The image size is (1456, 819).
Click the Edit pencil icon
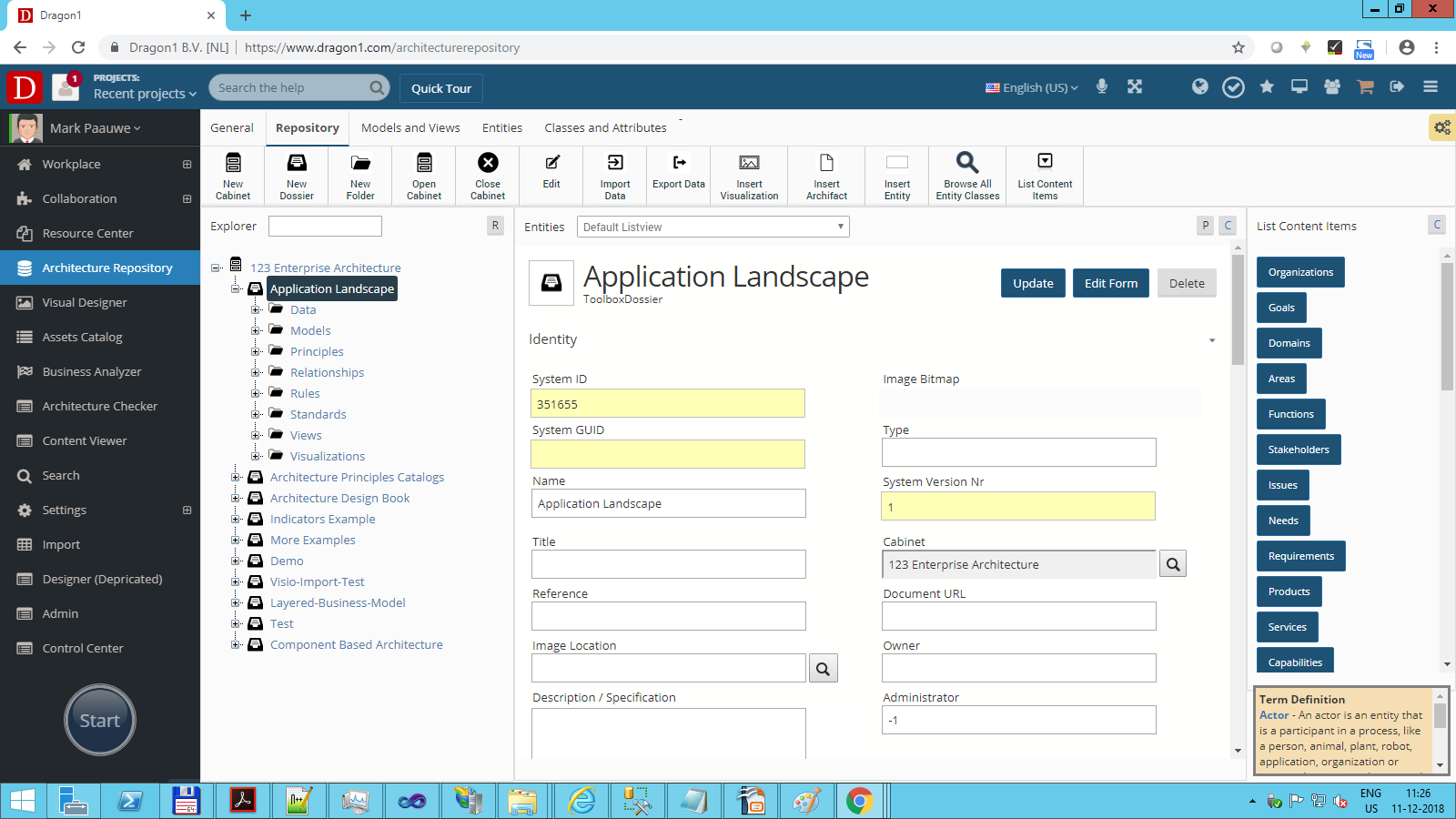click(x=552, y=162)
